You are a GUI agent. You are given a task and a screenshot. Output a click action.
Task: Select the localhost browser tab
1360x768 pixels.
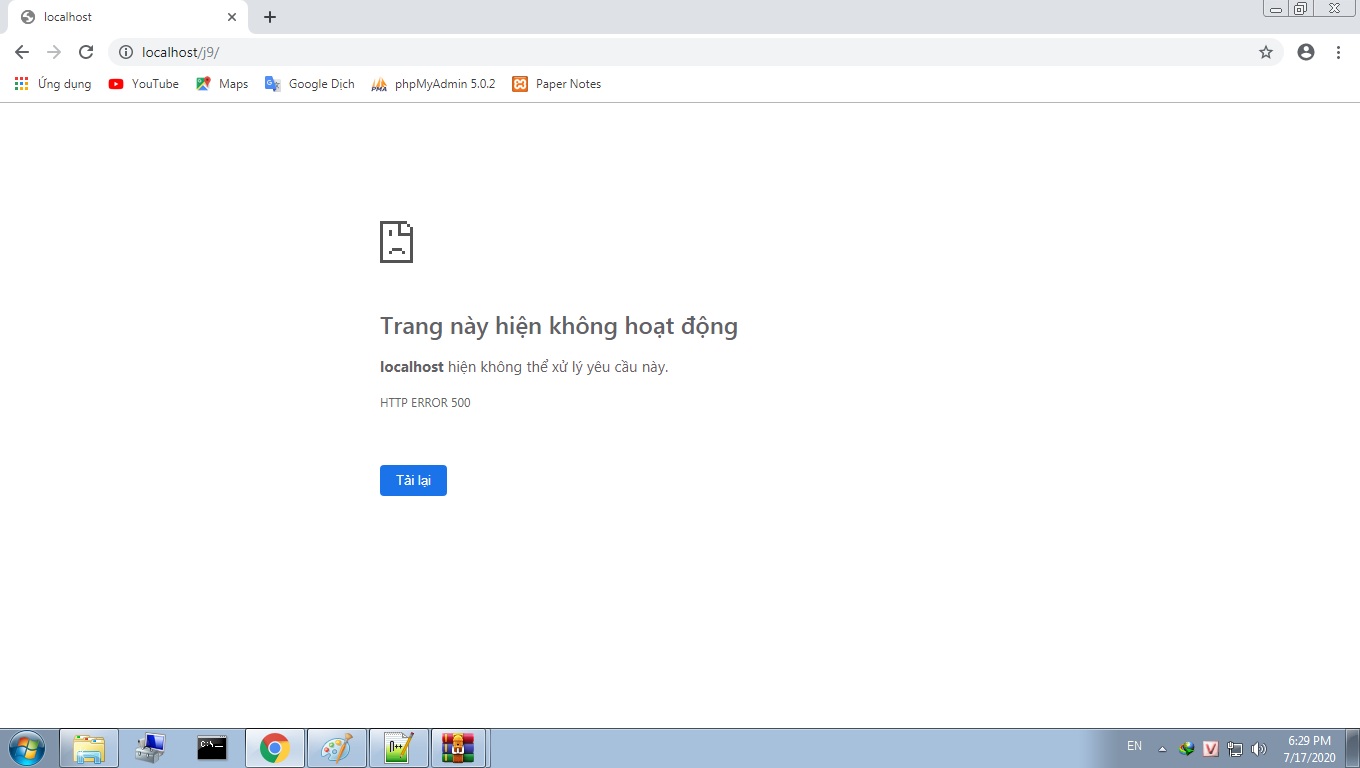point(120,17)
